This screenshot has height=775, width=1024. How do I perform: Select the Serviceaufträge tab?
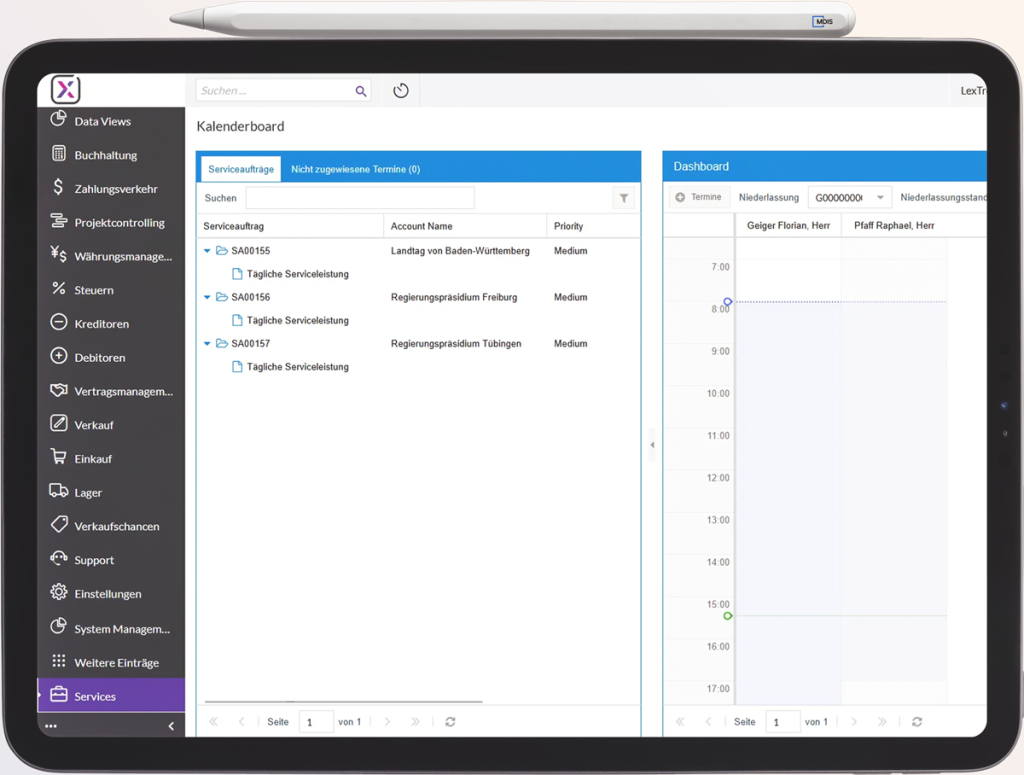click(x=241, y=169)
